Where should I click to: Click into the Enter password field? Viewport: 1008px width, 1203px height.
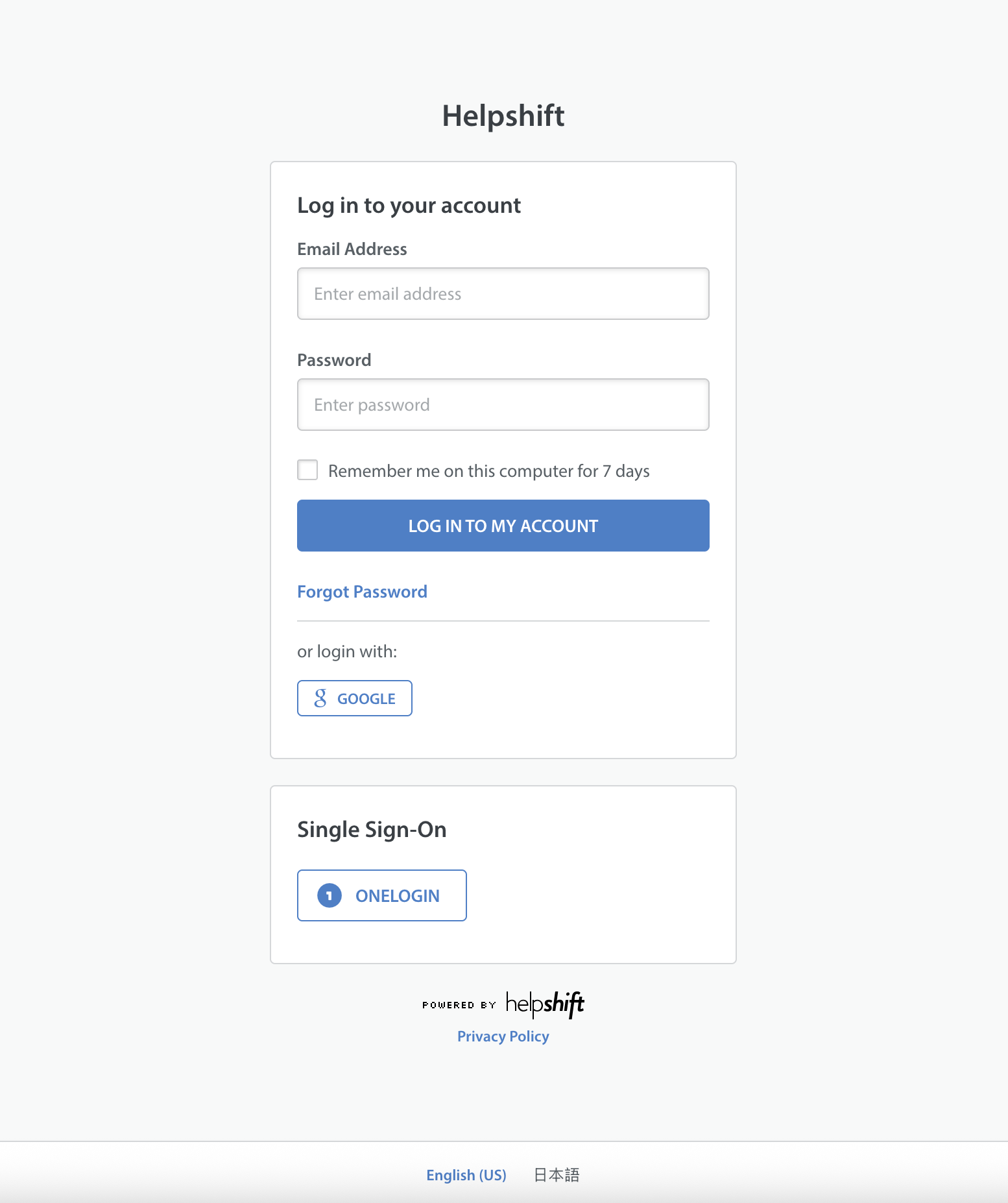point(503,405)
